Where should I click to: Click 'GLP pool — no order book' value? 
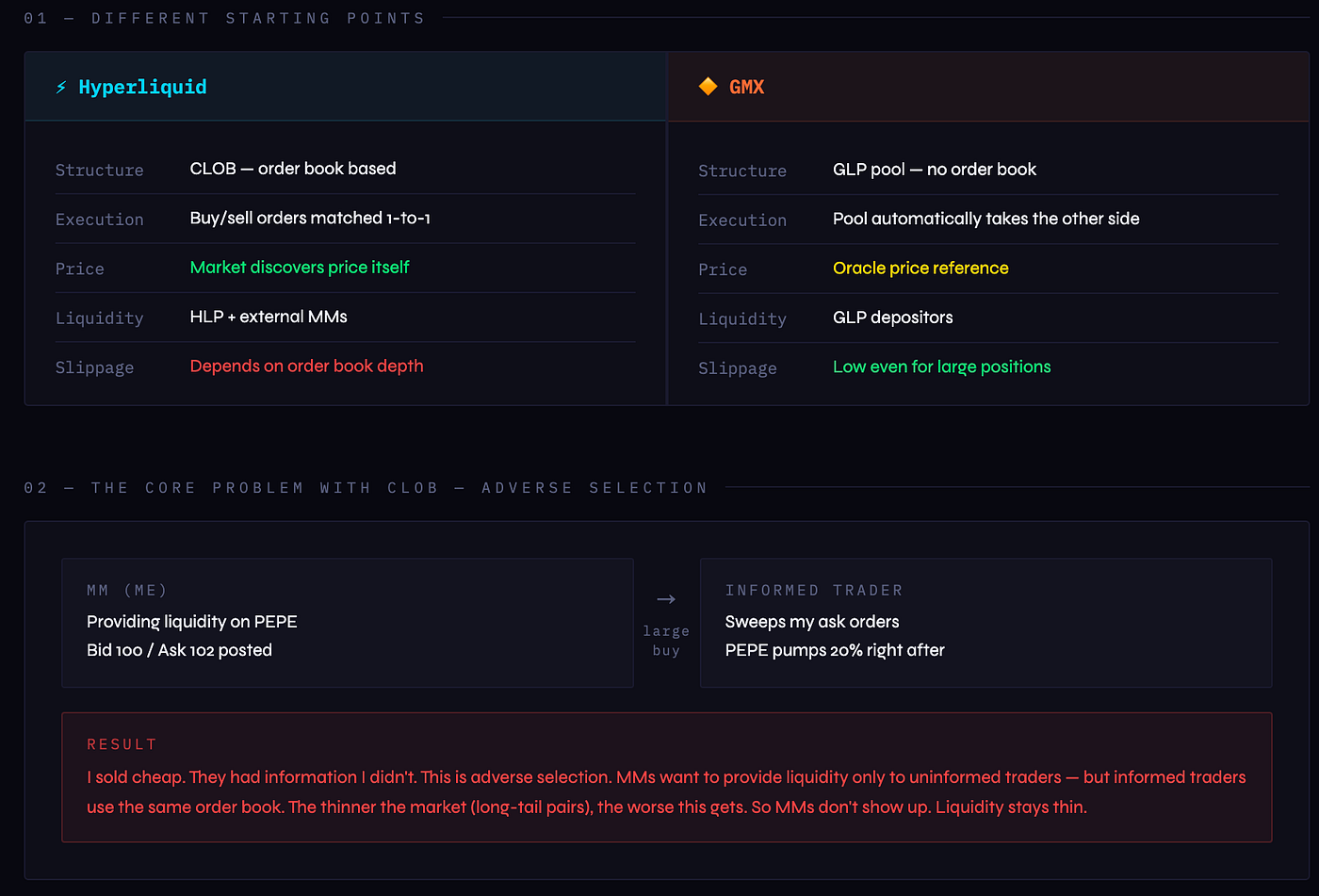coord(935,170)
